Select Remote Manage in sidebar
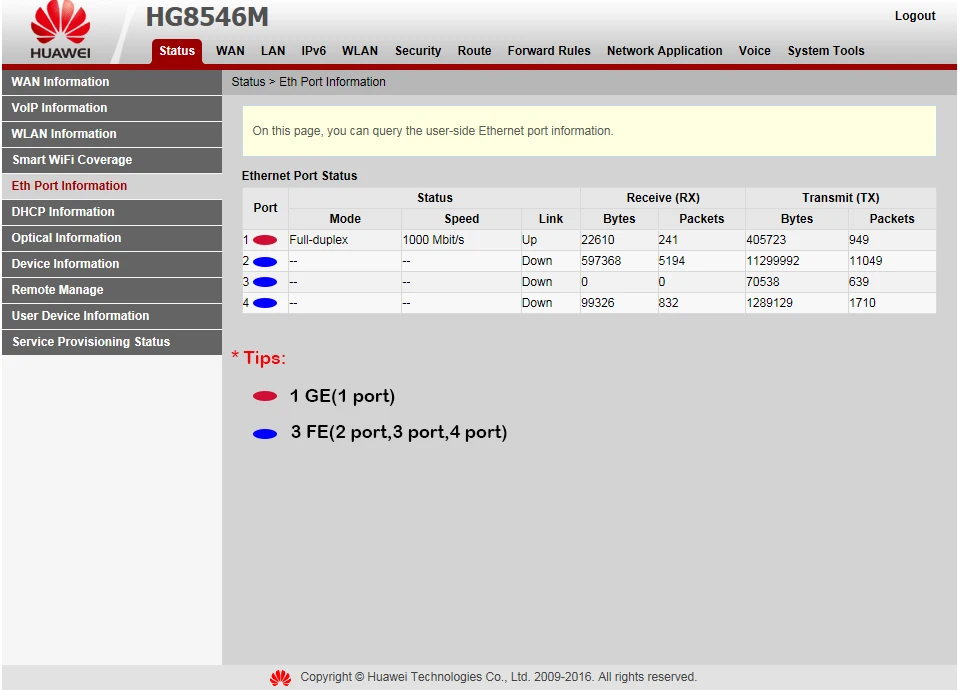This screenshot has width=959, height=690. click(x=112, y=290)
